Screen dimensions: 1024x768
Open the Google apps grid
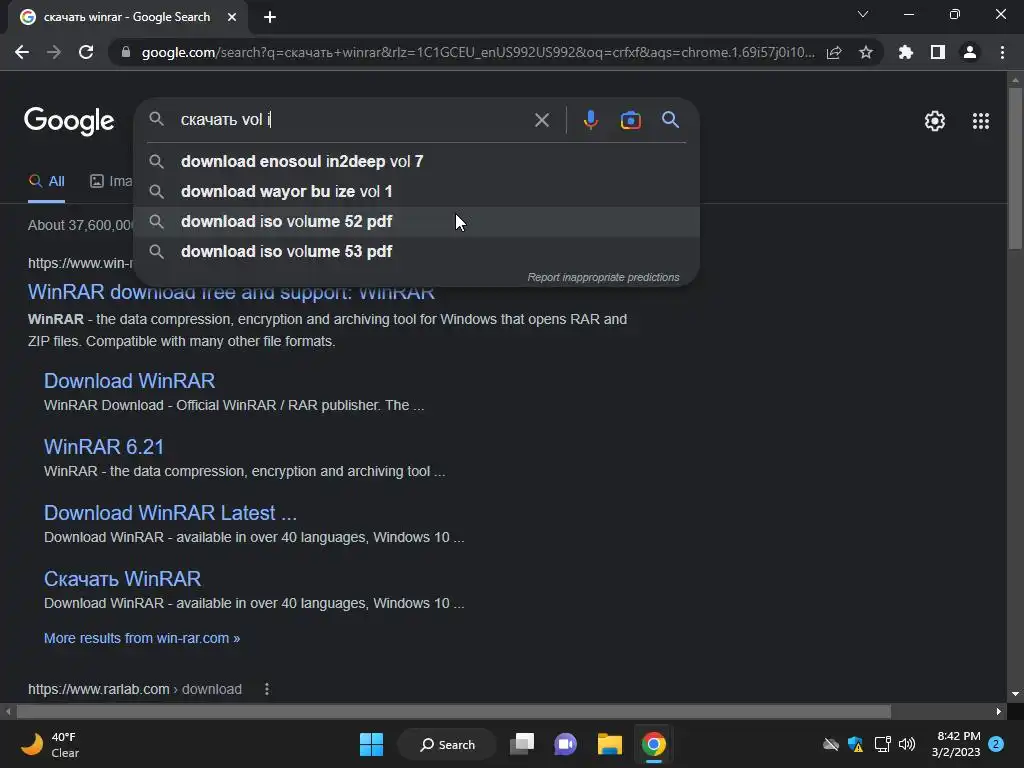click(980, 121)
